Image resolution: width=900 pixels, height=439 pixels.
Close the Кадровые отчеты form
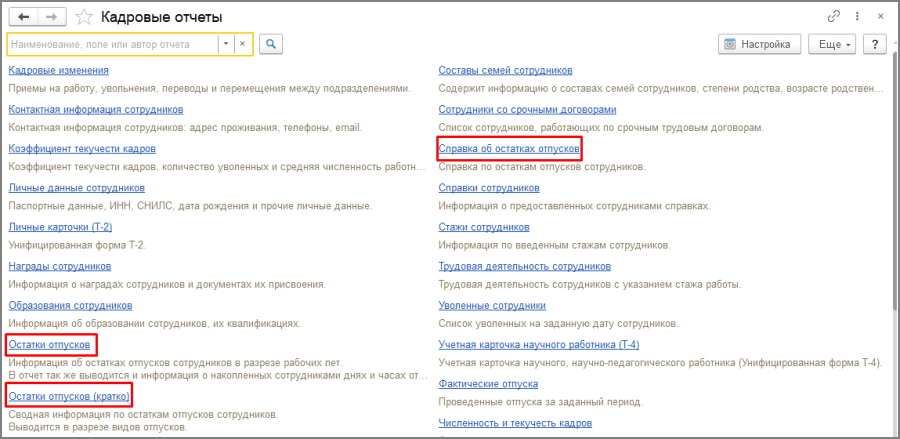[880, 17]
